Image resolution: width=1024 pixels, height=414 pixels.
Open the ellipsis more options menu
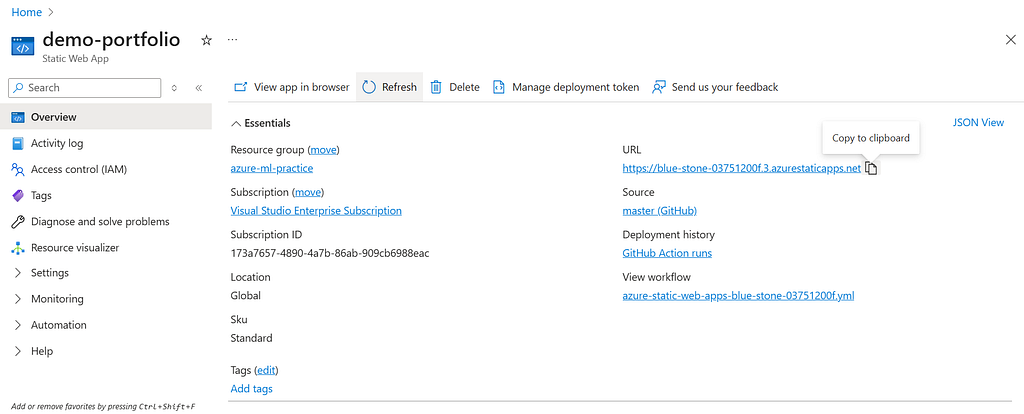232,40
